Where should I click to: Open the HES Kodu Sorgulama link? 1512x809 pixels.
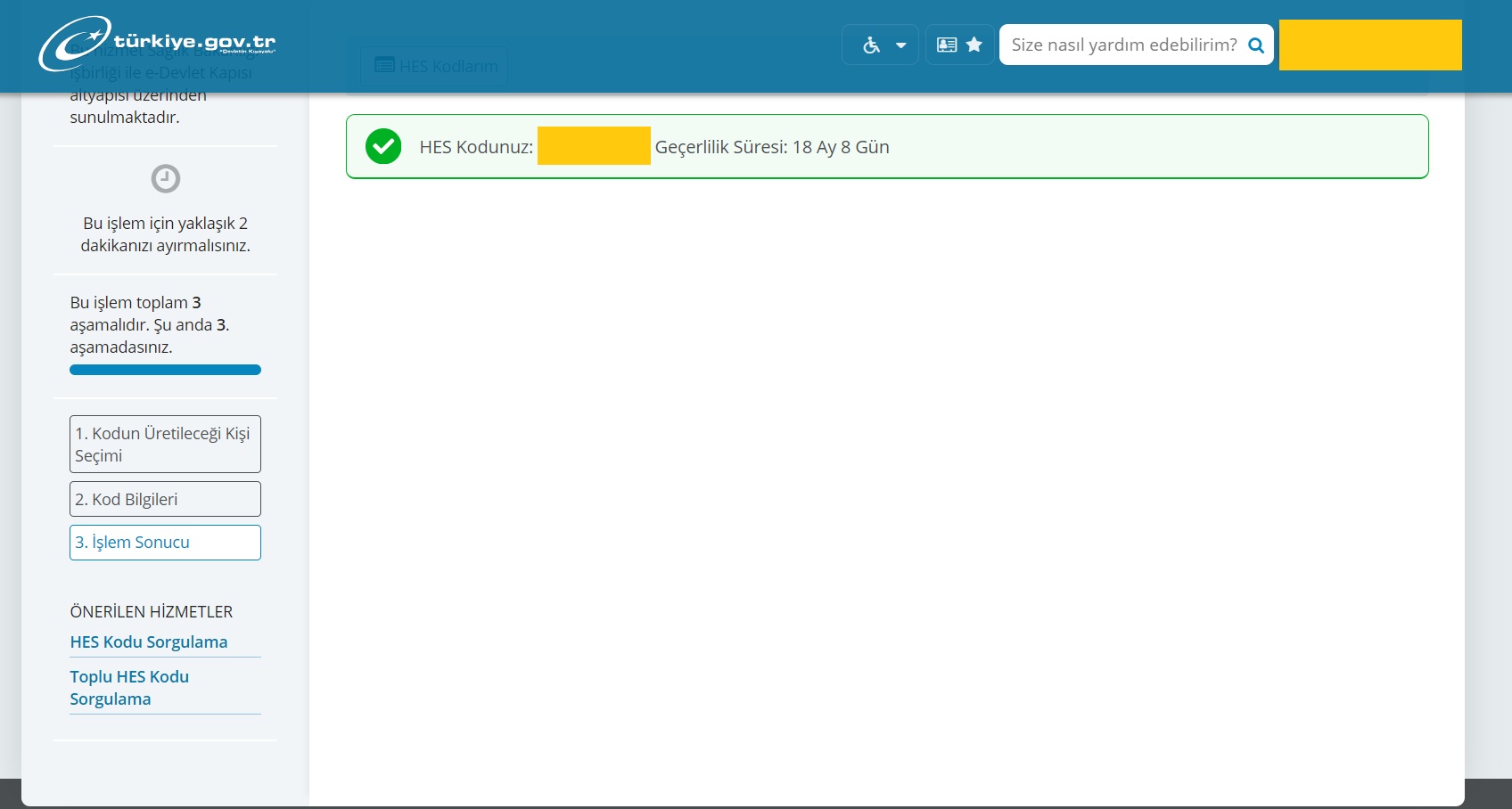tap(149, 642)
